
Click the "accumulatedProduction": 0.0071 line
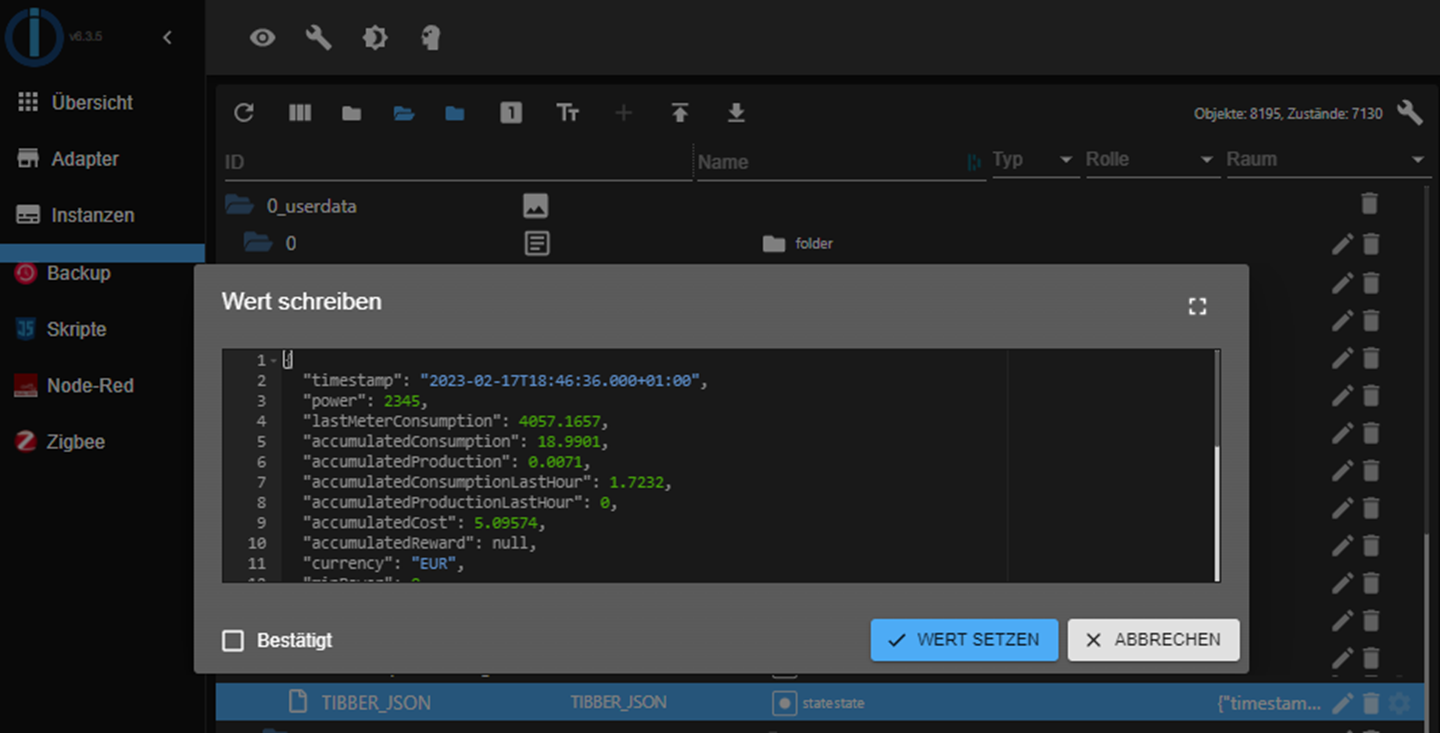click(447, 462)
